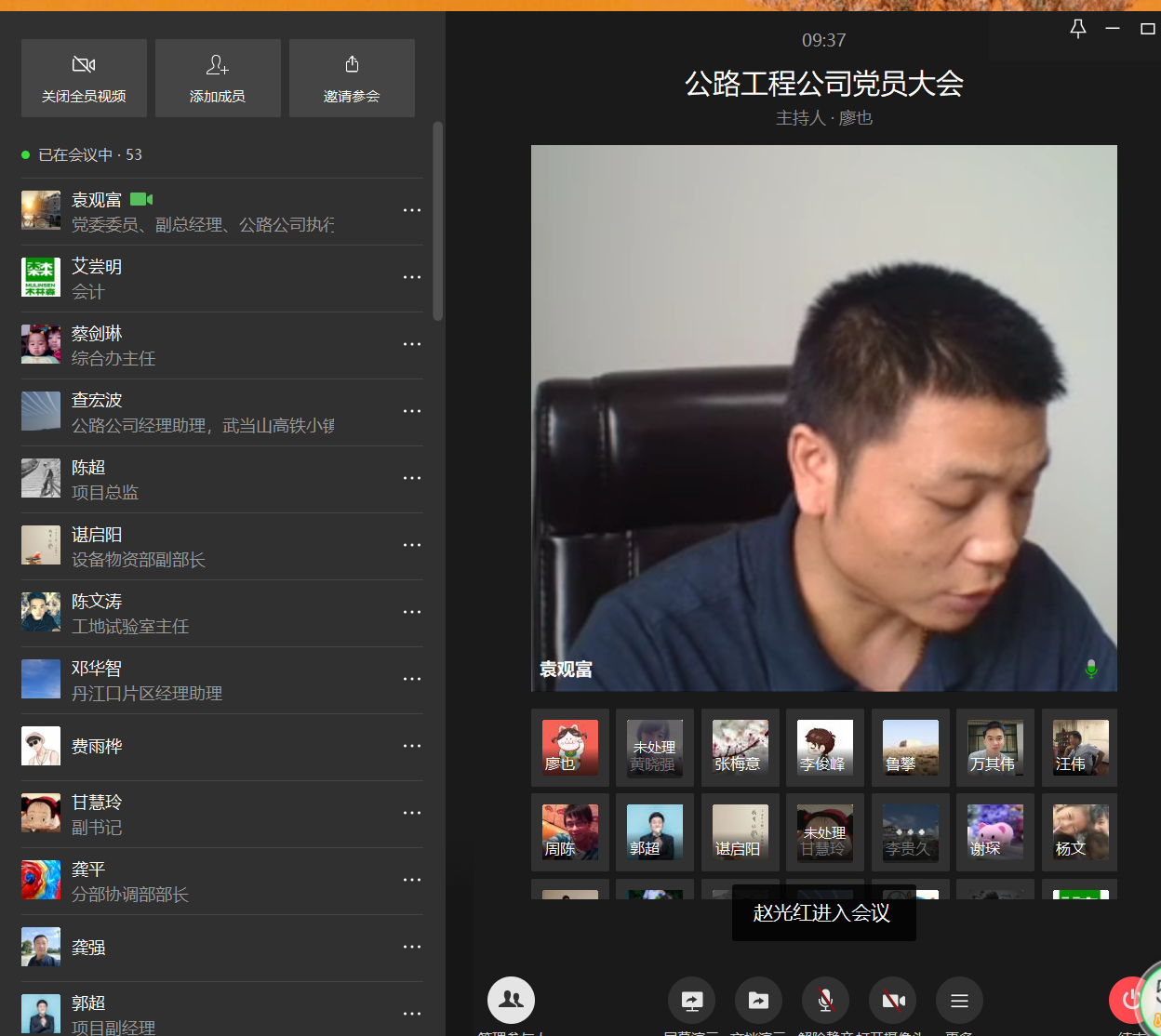Click the manage participants icon
This screenshot has height=1036, width=1161.
point(511,1000)
